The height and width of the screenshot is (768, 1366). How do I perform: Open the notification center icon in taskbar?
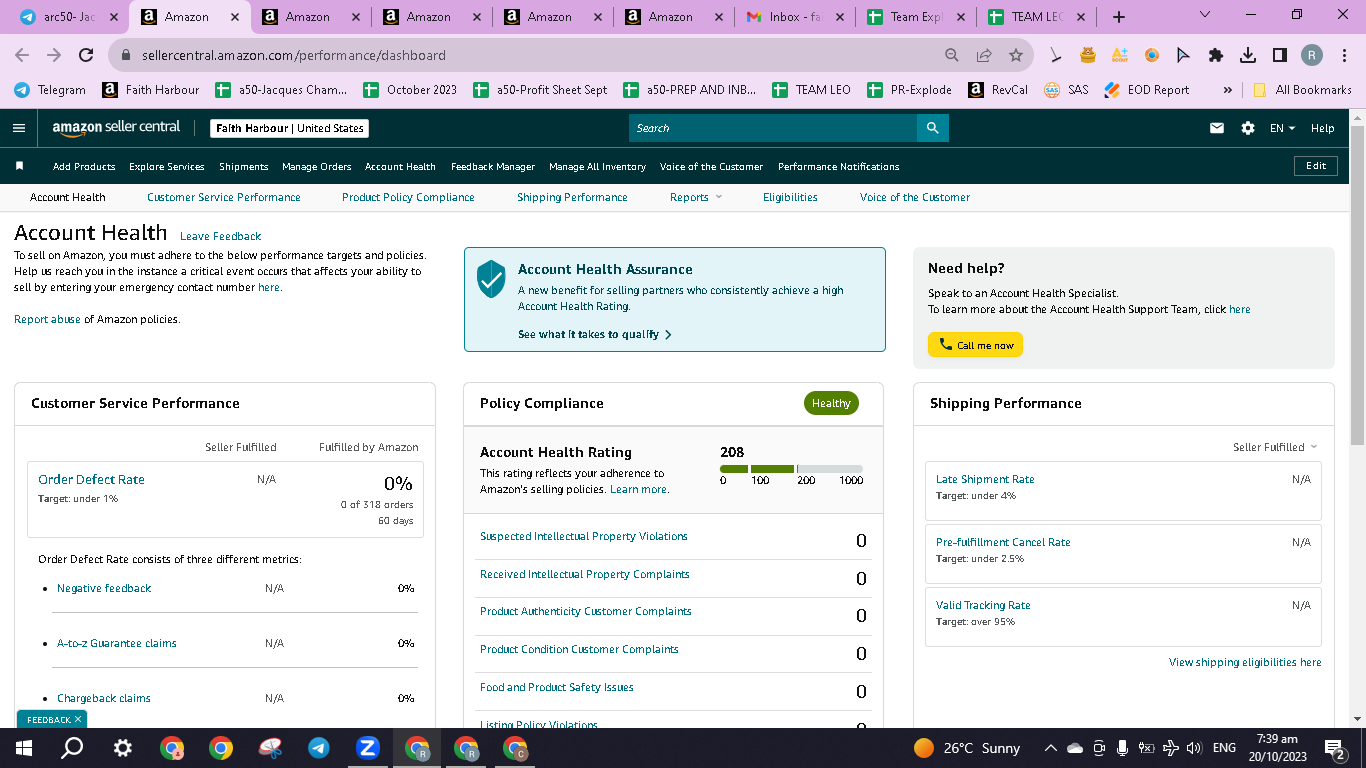pyautogui.click(x=1334, y=748)
